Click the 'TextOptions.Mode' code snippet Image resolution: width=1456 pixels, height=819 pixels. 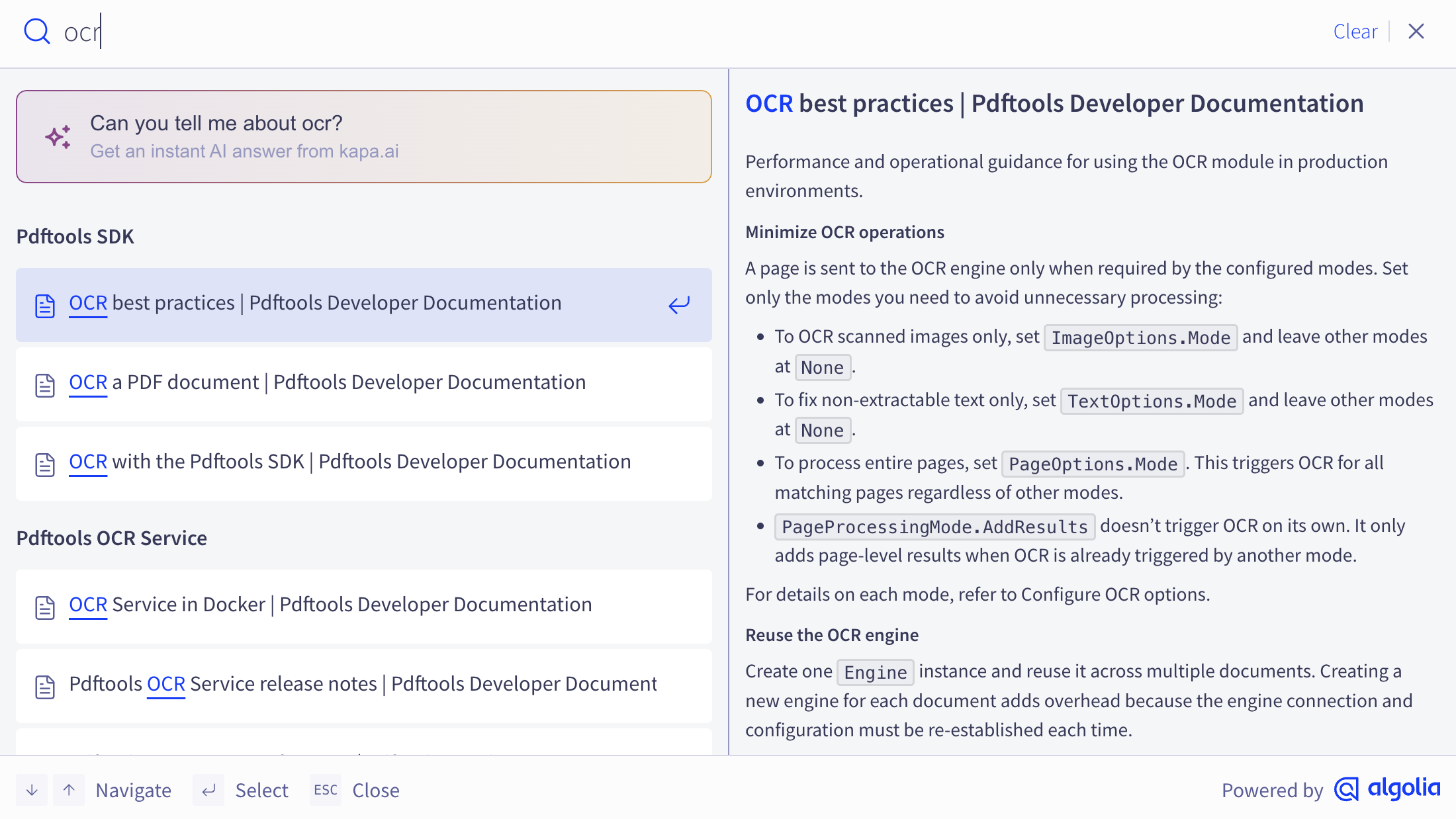[1152, 401]
